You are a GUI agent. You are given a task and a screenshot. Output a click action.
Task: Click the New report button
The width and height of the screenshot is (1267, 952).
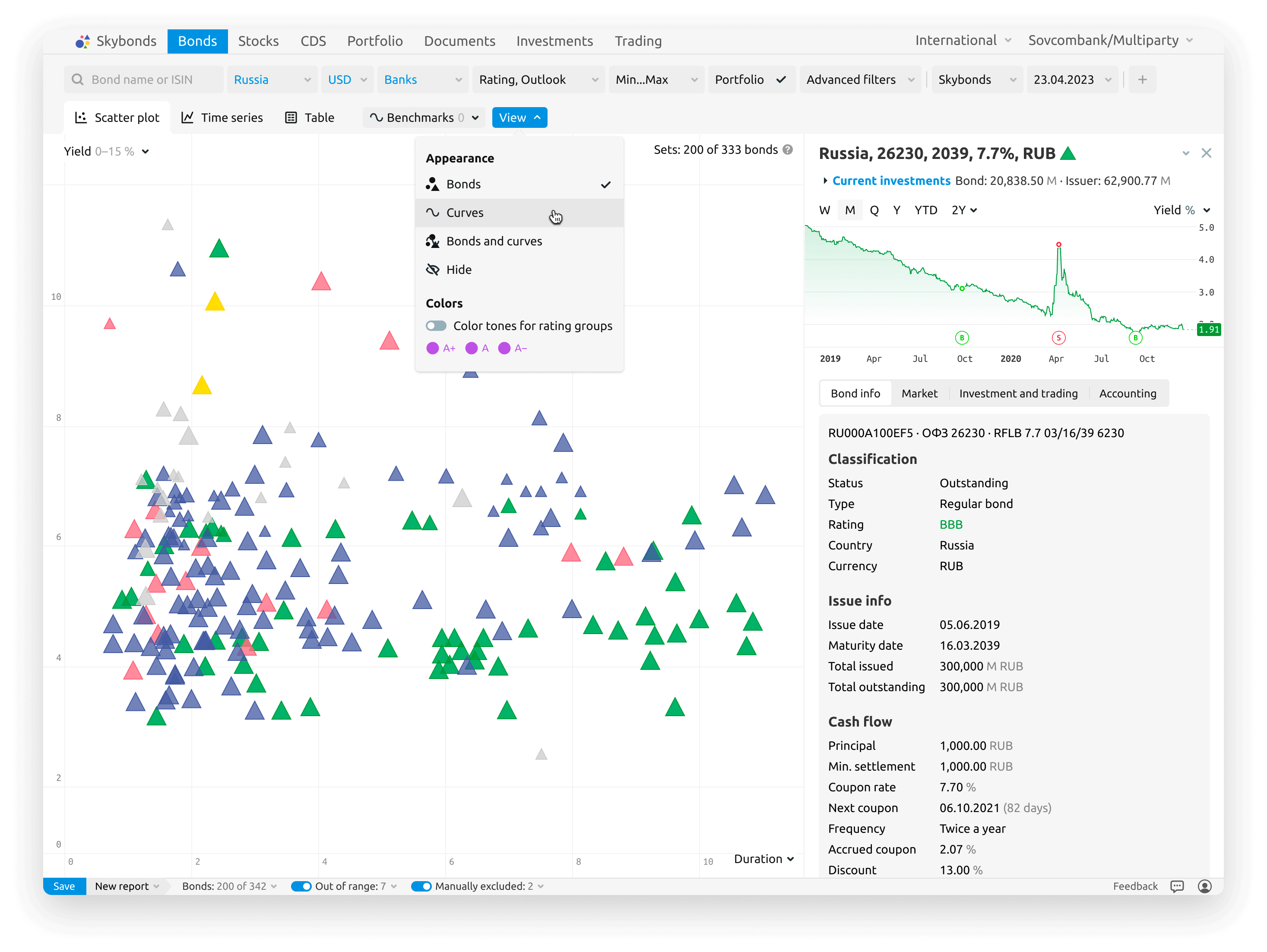127,886
